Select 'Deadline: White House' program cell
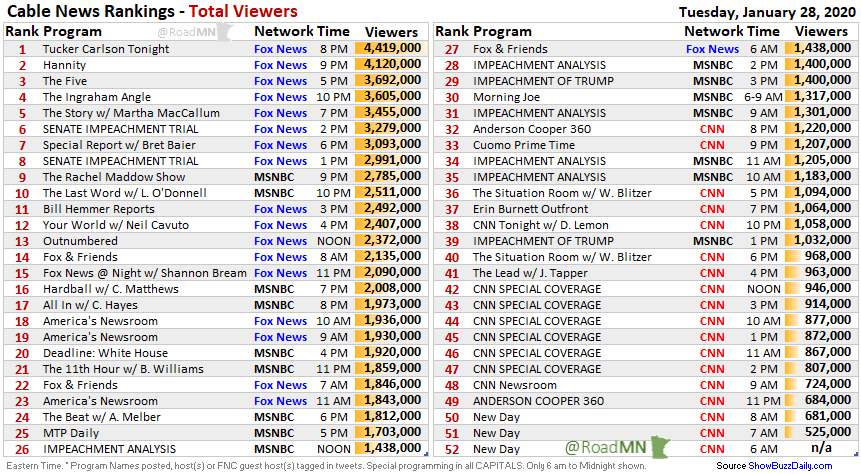Image resolution: width=861 pixels, height=474 pixels. coord(105,353)
